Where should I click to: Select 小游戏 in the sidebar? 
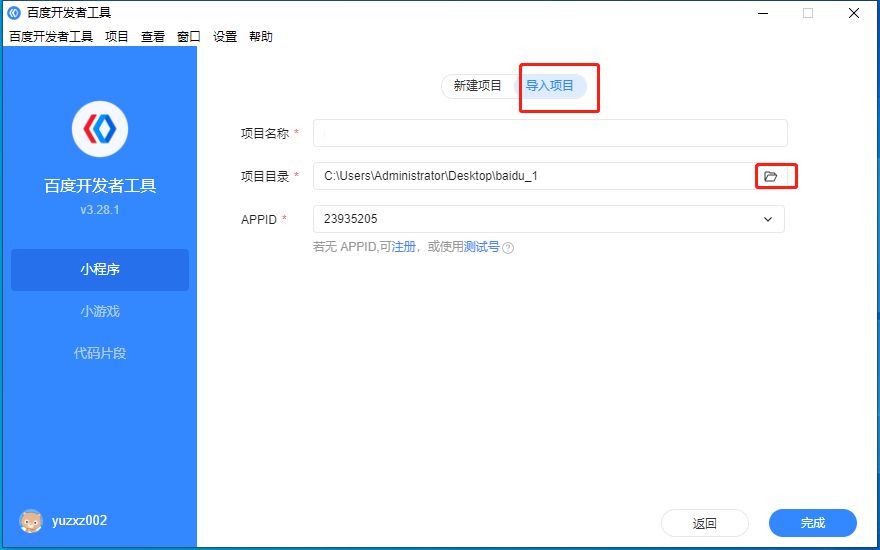(100, 311)
